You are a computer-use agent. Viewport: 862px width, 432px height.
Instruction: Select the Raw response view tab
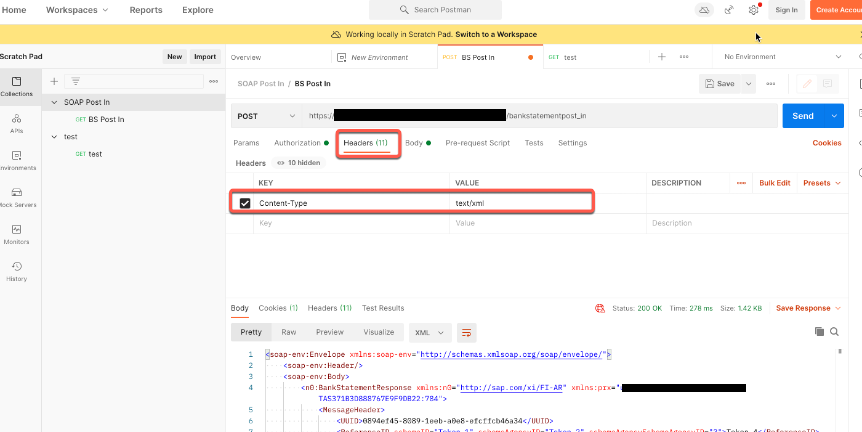click(288, 331)
